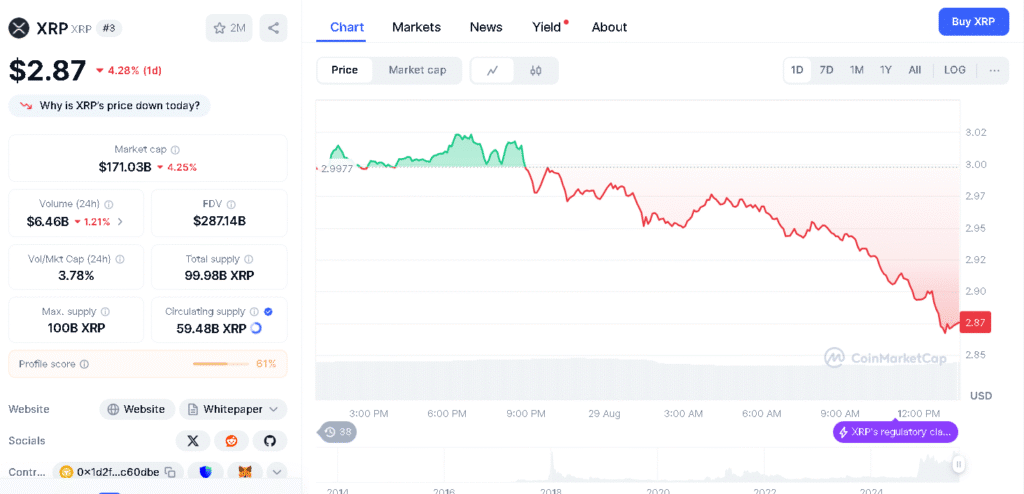Screen dimensions: 1024x494
Task: Switch to line chart view icon
Action: coord(492,71)
